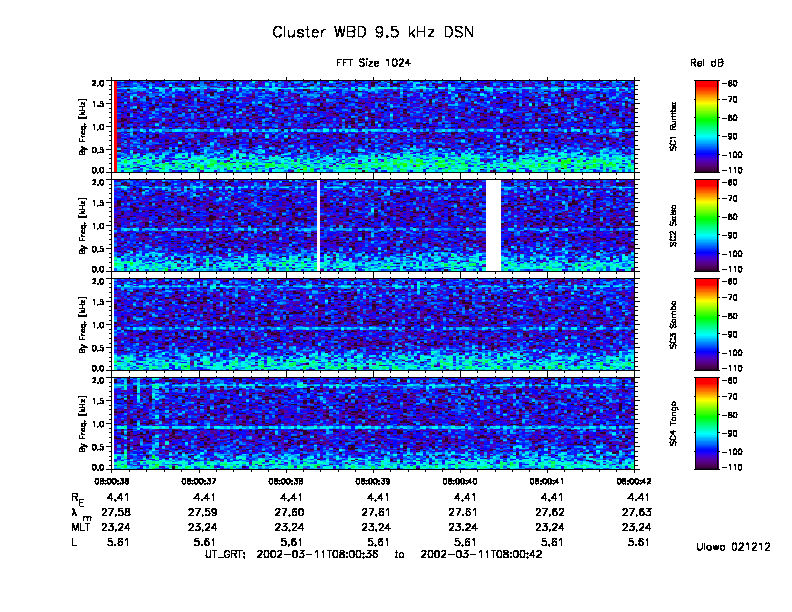
Task: Click inside the SC4 Tango spectrogram panel
Action: (372, 424)
